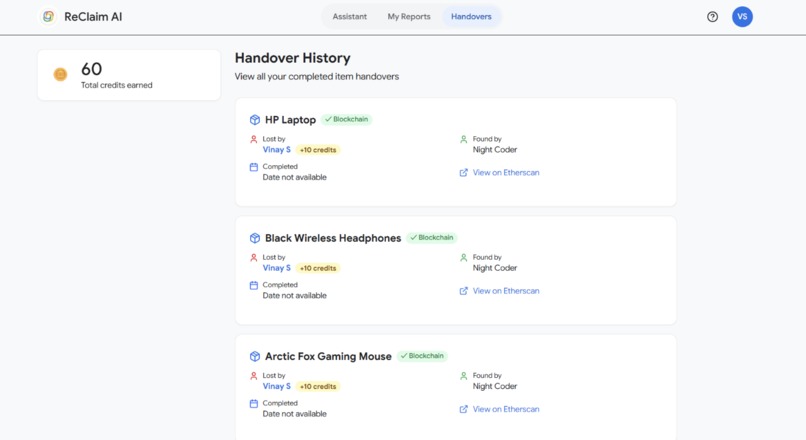The height and width of the screenshot is (440, 806).
Task: Click Vinay S name in HP Laptop card
Action: click(277, 150)
